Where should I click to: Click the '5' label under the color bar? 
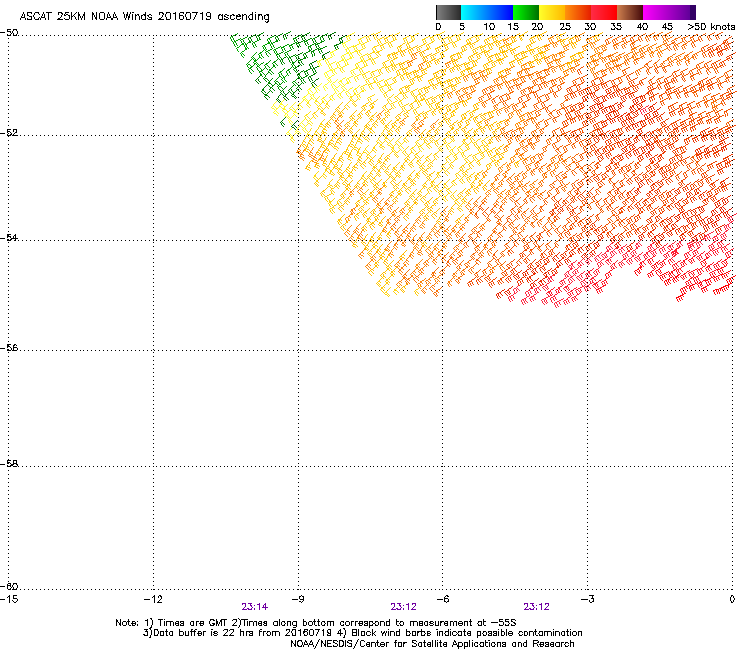(x=462, y=27)
